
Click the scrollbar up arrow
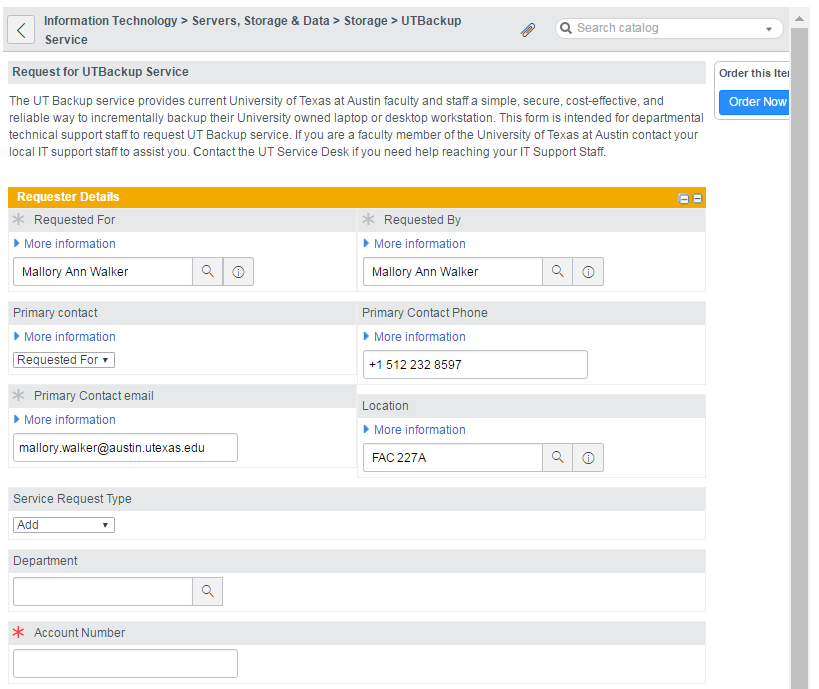pos(799,18)
